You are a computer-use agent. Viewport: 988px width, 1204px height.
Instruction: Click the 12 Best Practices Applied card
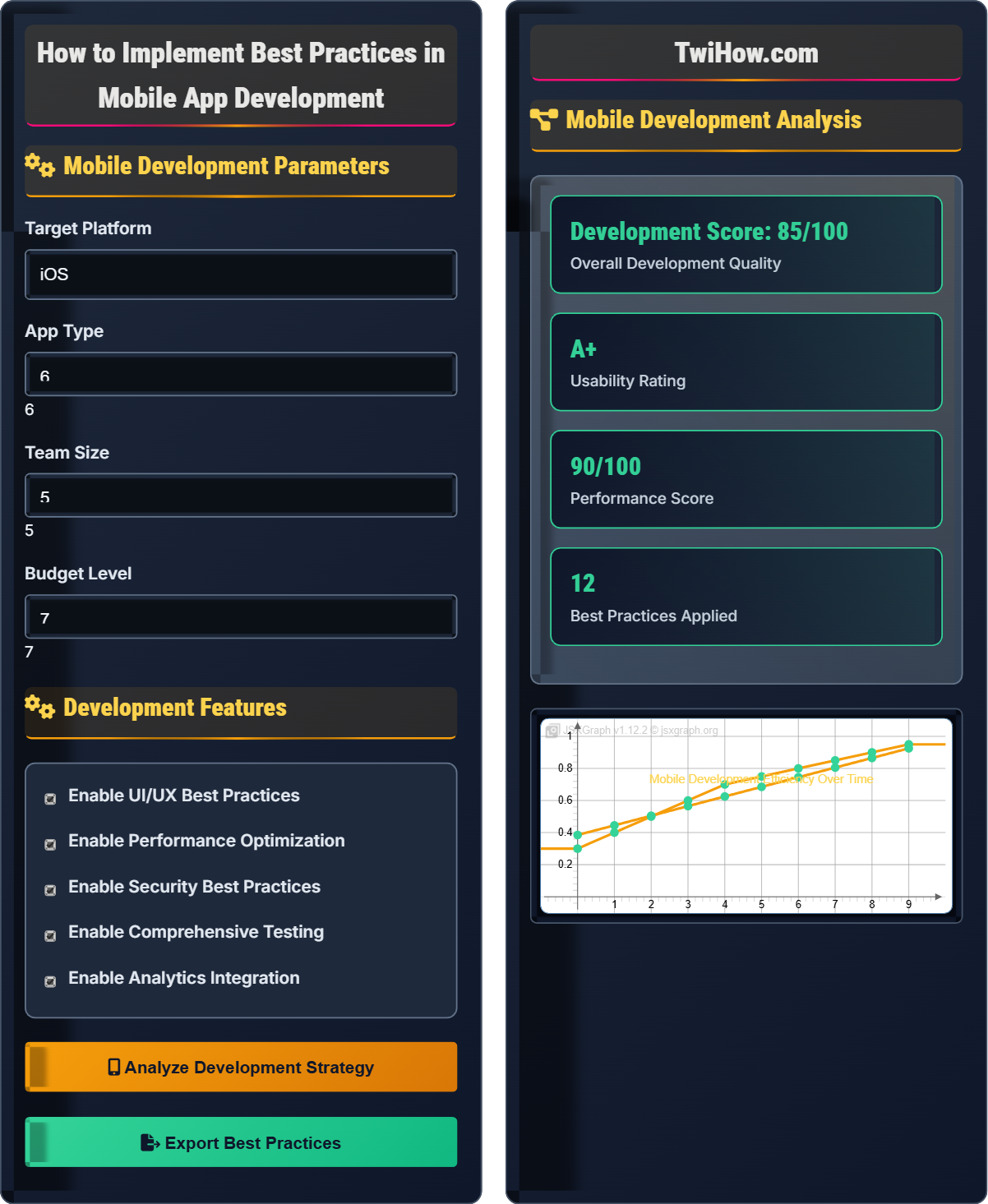[x=746, y=597]
